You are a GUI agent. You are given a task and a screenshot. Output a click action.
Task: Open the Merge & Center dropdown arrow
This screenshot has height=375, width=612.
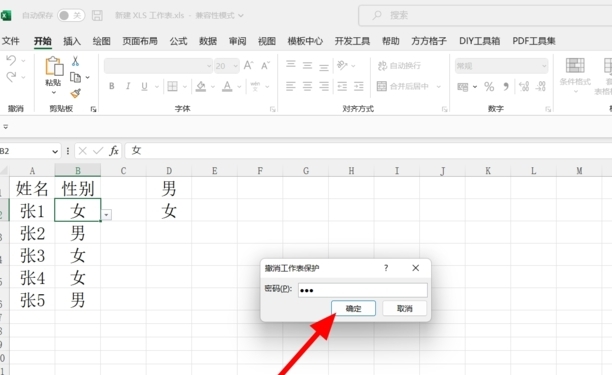(439, 86)
